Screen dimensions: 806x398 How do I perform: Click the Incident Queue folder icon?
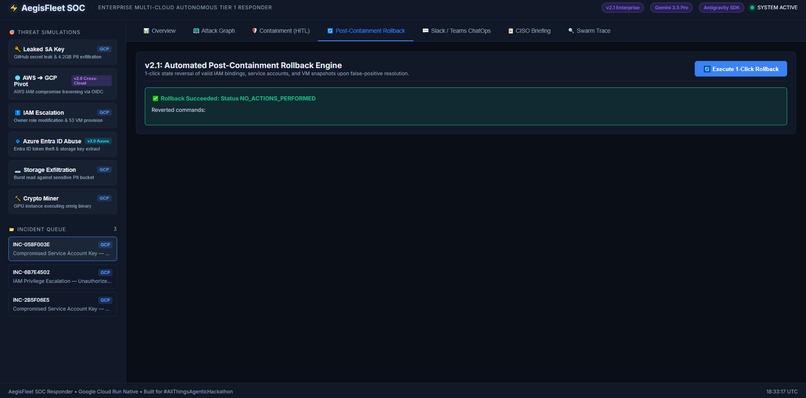[12, 229]
